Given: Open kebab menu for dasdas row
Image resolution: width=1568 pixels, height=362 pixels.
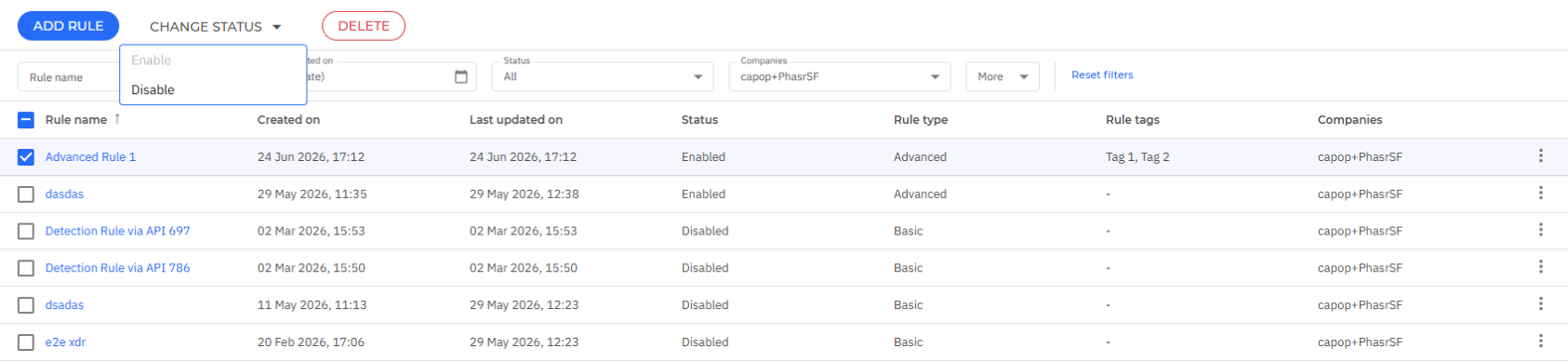Looking at the screenshot, I should (x=1540, y=194).
